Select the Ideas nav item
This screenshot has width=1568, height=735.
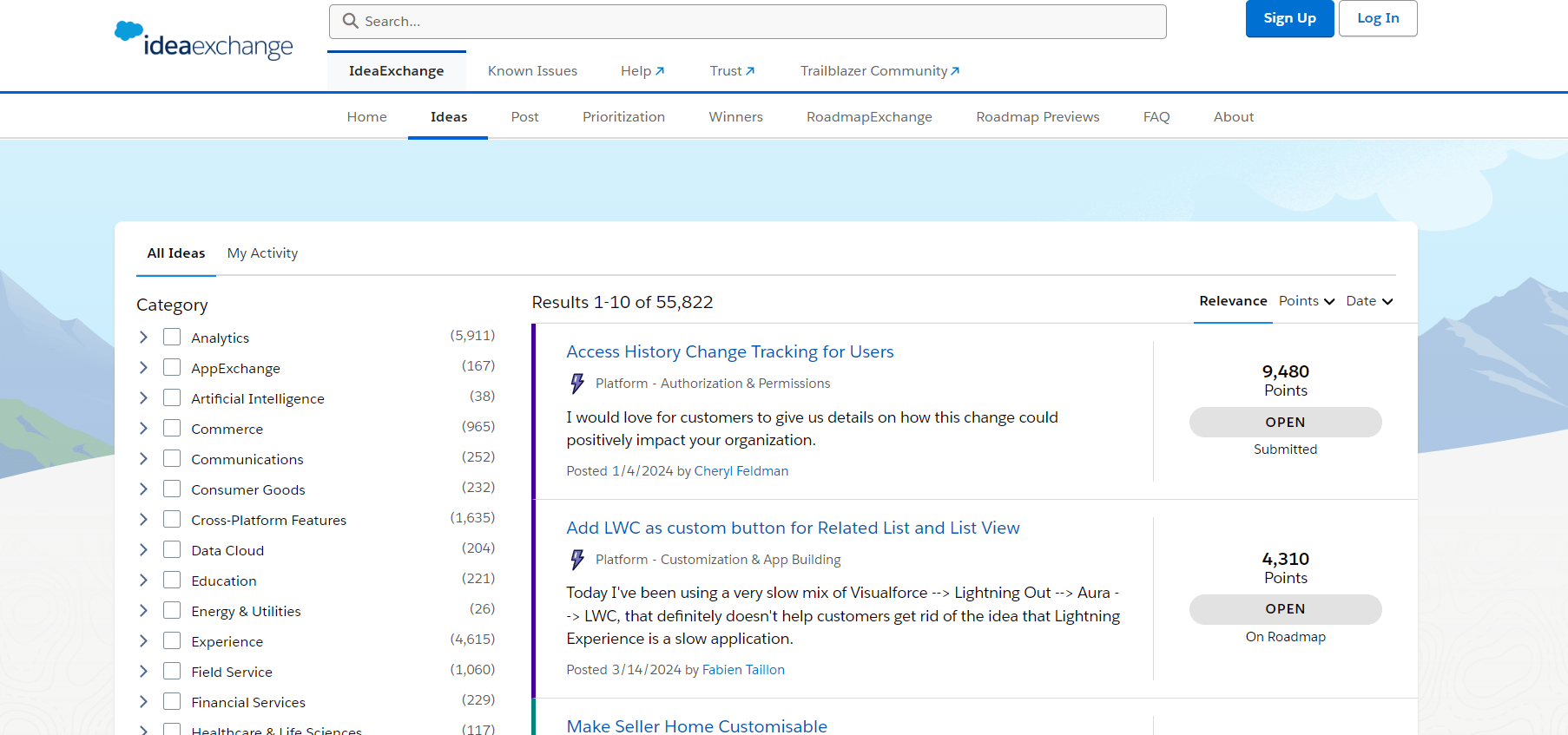click(x=449, y=116)
